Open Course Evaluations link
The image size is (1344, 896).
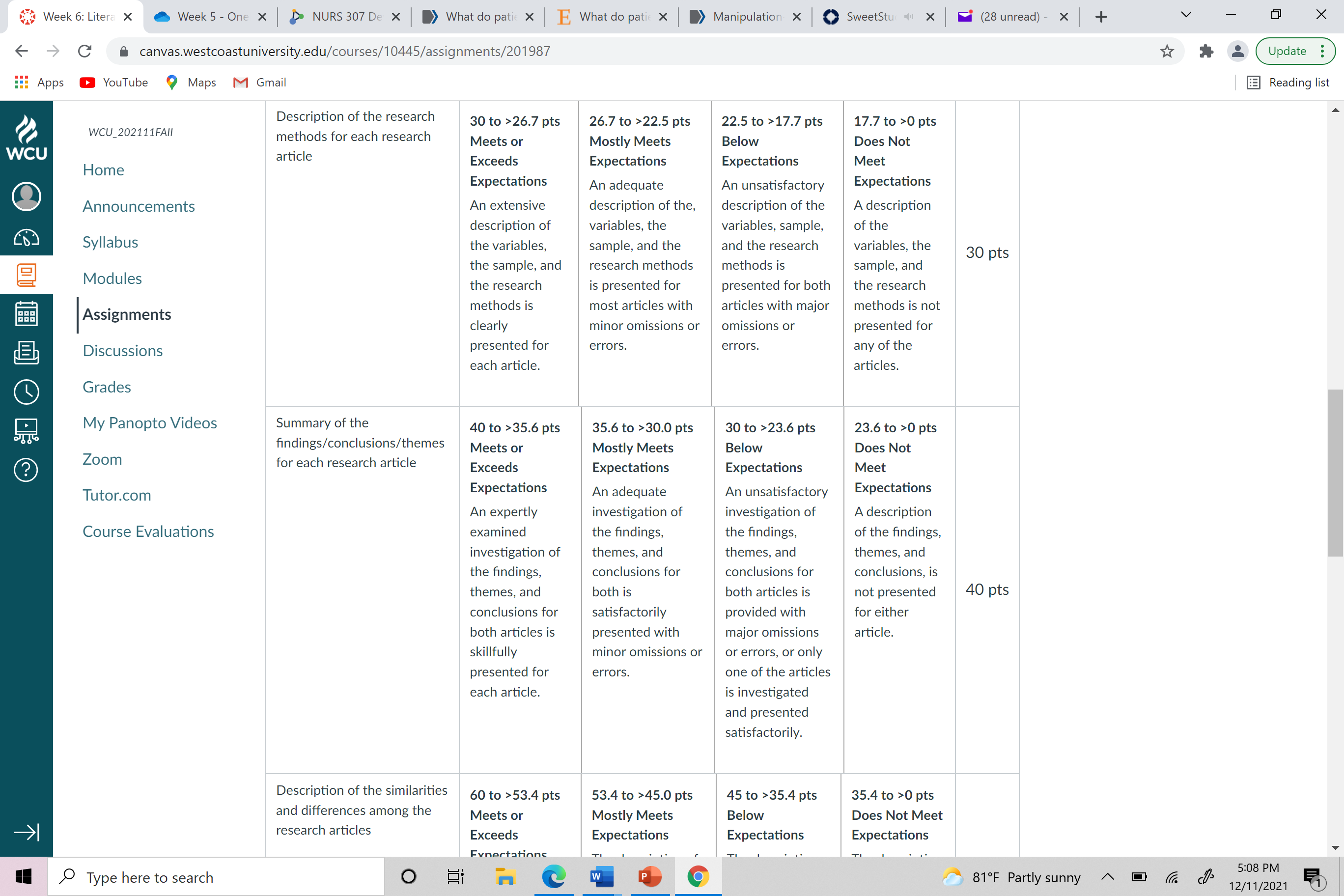tap(148, 532)
